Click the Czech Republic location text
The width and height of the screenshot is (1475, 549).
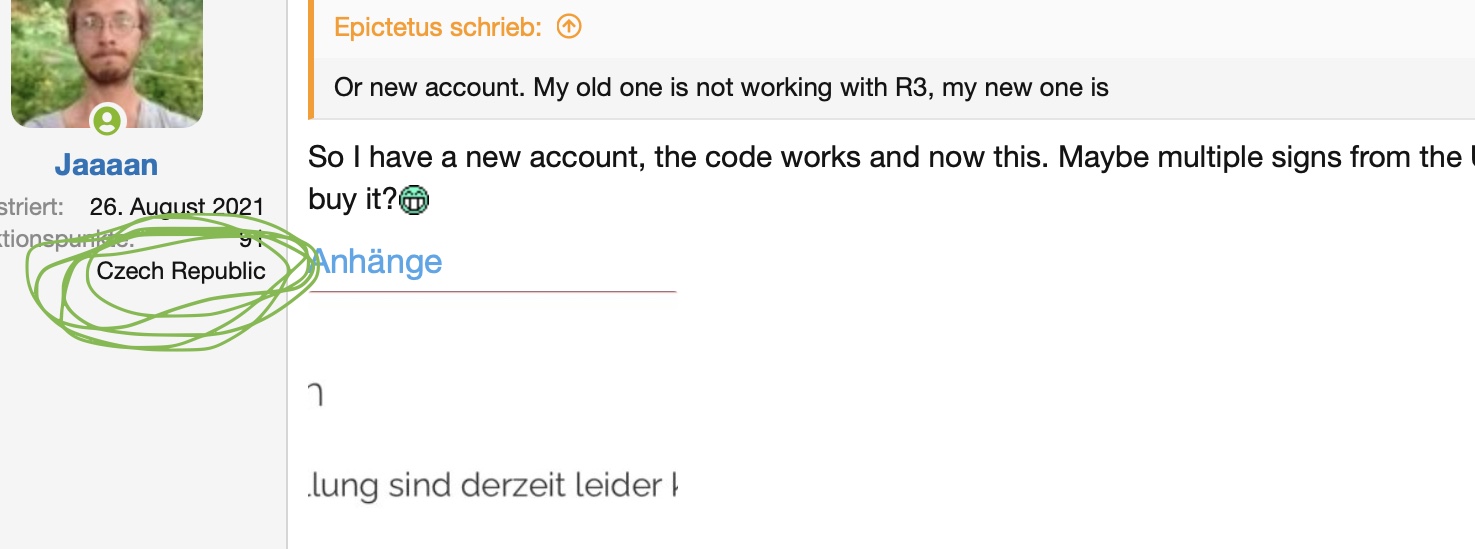[181, 271]
